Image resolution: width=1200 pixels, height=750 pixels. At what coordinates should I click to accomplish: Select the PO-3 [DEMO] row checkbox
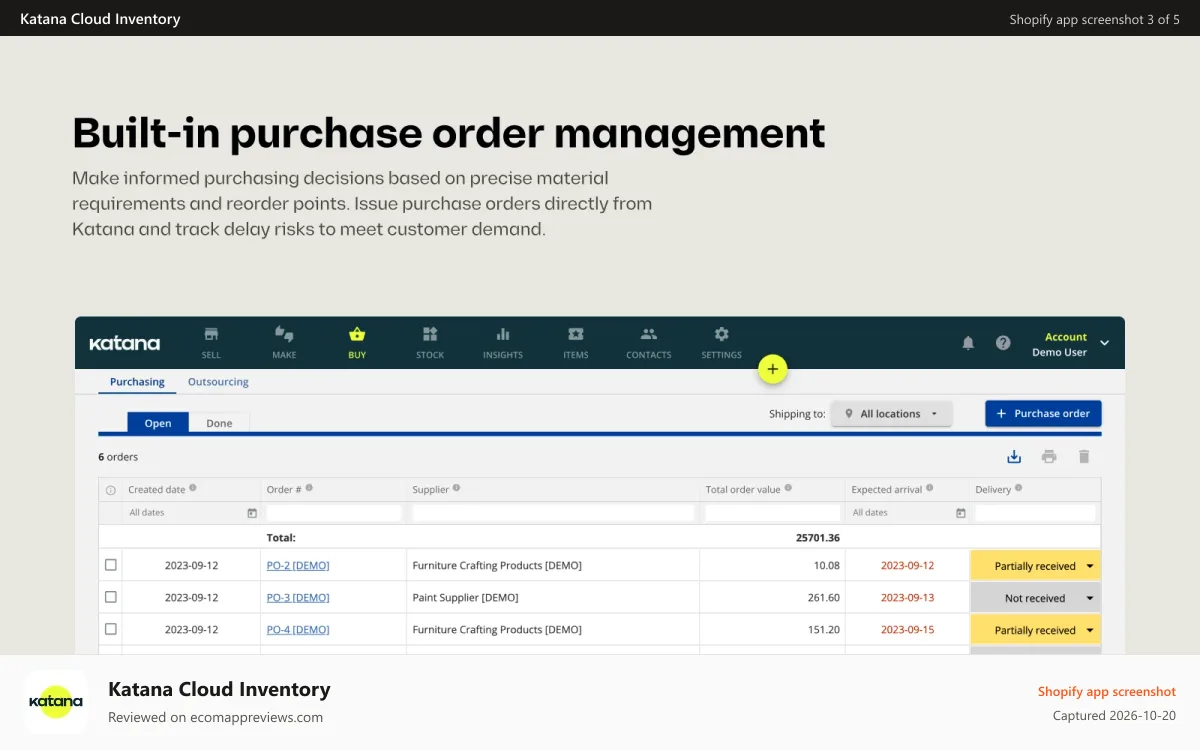111,597
